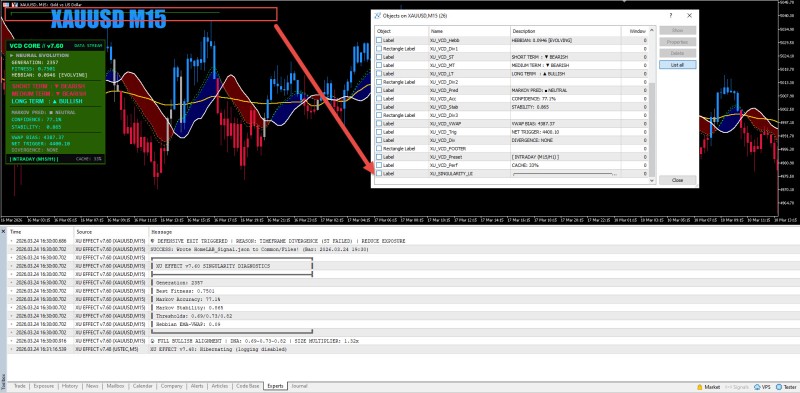This screenshot has height=393, width=800.
Task: Open Market from the toolbox status bar
Action: (x=708, y=387)
